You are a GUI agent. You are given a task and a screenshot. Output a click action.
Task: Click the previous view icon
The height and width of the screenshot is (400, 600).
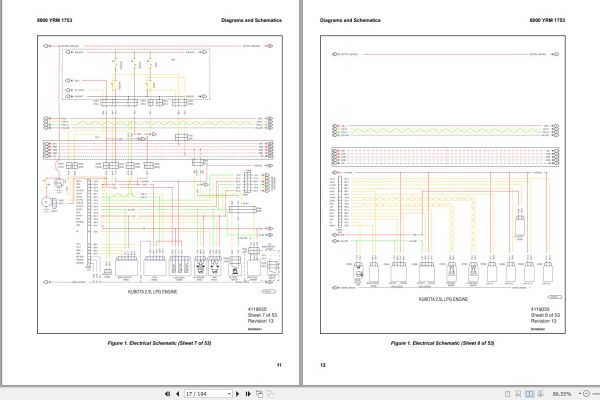click(259, 393)
